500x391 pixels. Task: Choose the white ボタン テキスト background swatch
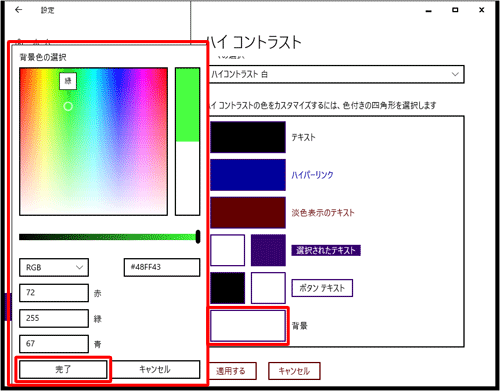coord(268,288)
